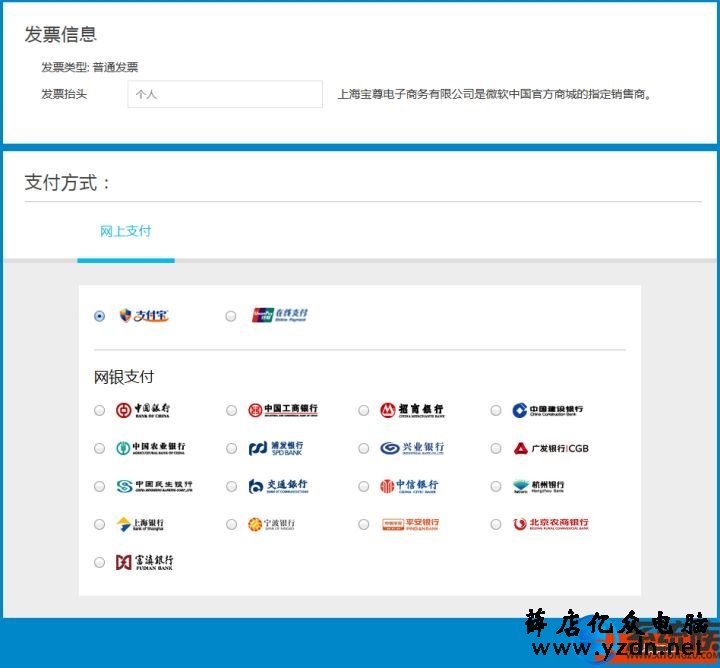Choose the China Merchants Bank 招商银行 radio button

(x=364, y=410)
